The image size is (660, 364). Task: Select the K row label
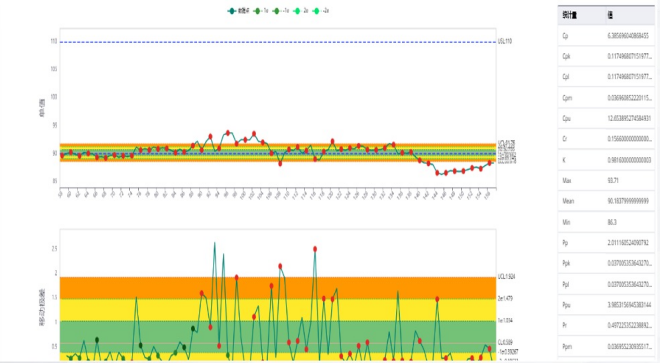pos(564,160)
